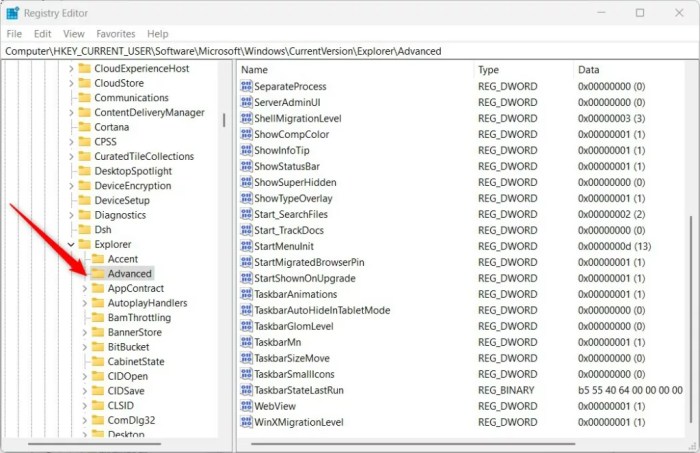Open the Edit menu

point(42,34)
